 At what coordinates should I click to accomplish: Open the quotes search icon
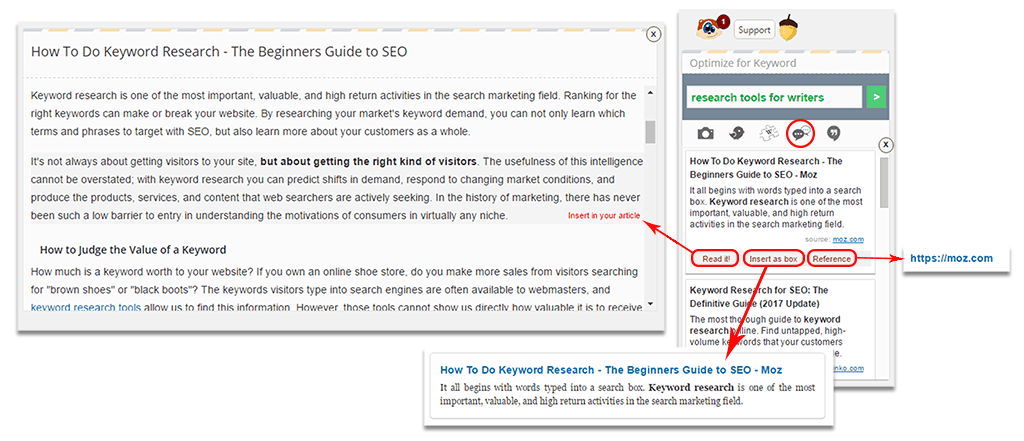(x=833, y=133)
